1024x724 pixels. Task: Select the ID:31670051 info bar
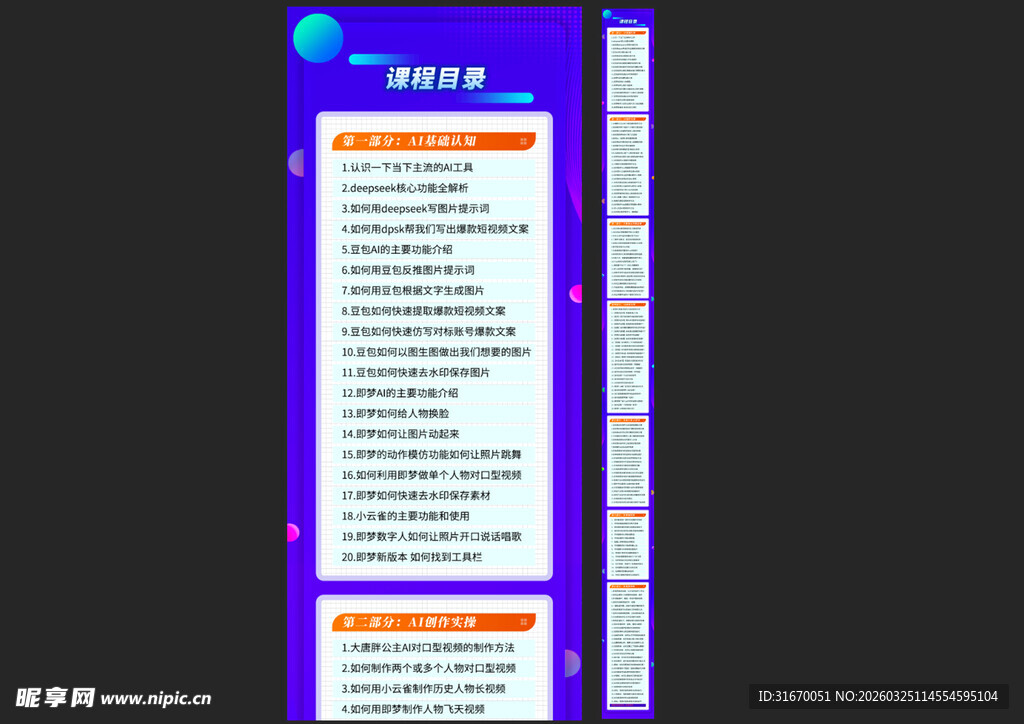click(884, 695)
